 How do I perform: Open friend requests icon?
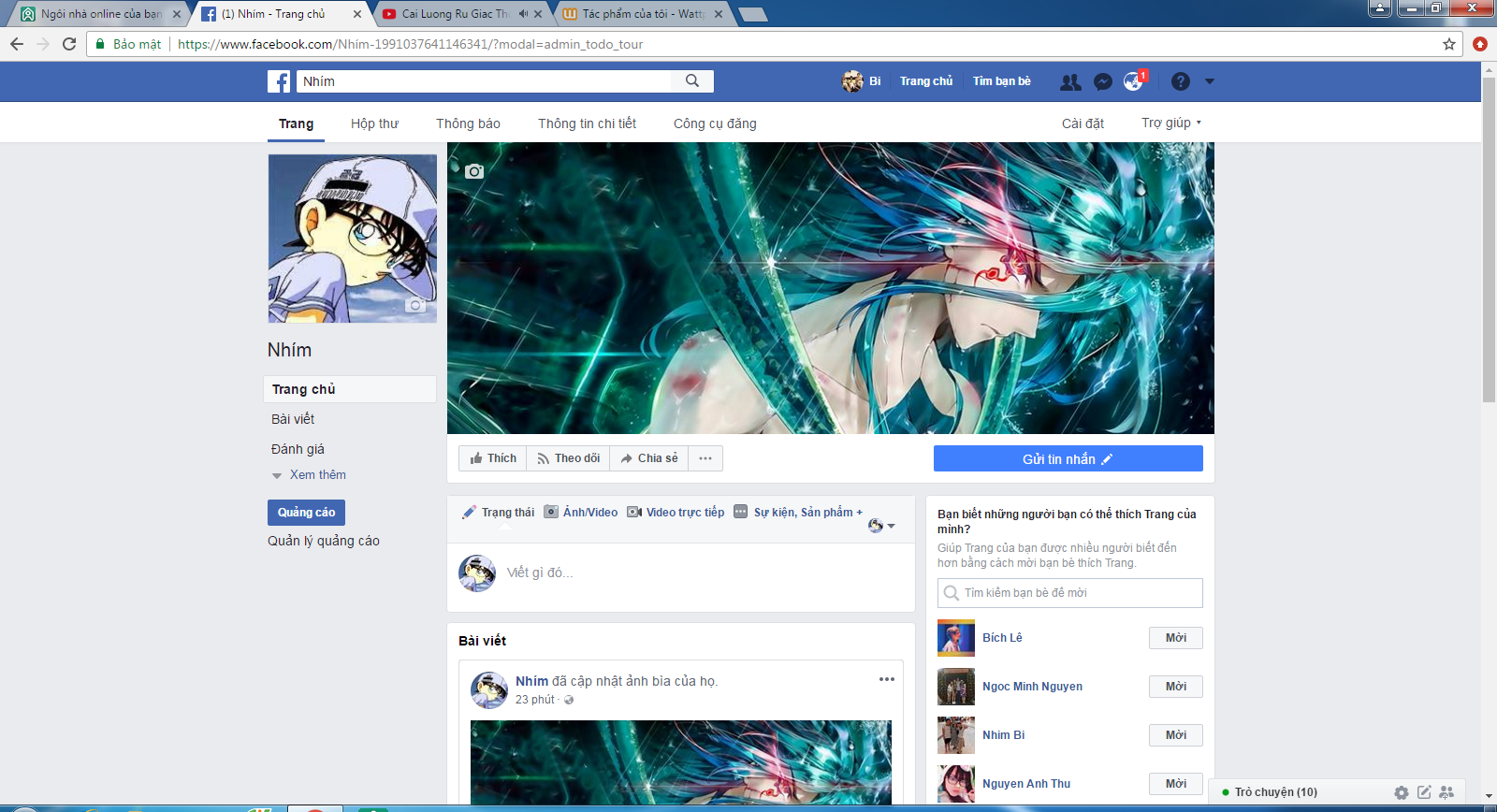tap(1070, 82)
